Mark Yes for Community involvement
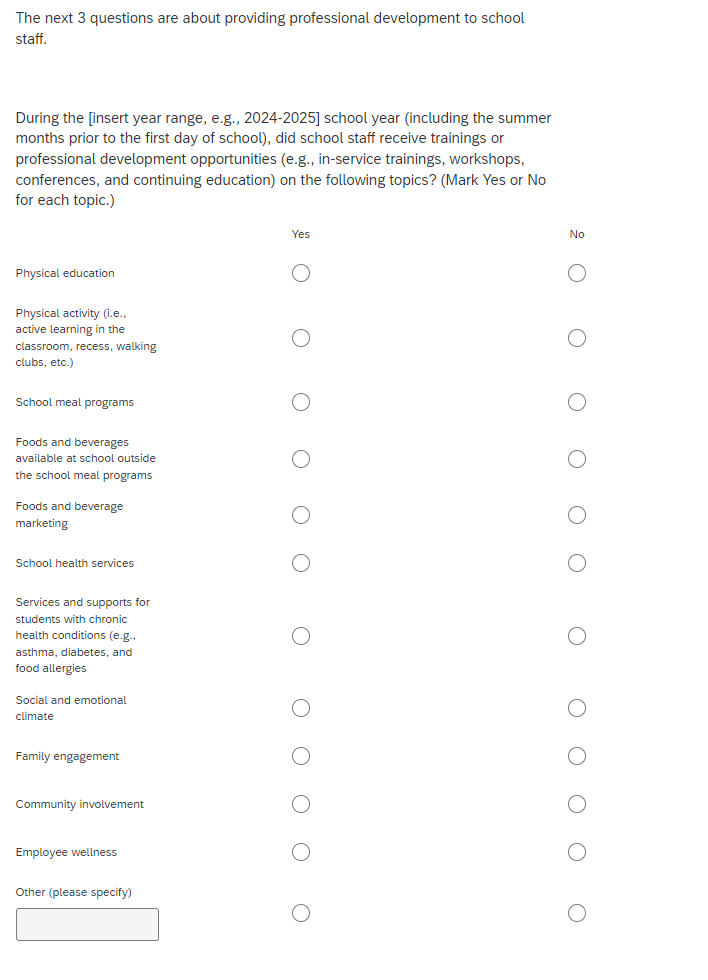708x980 pixels. tap(301, 804)
